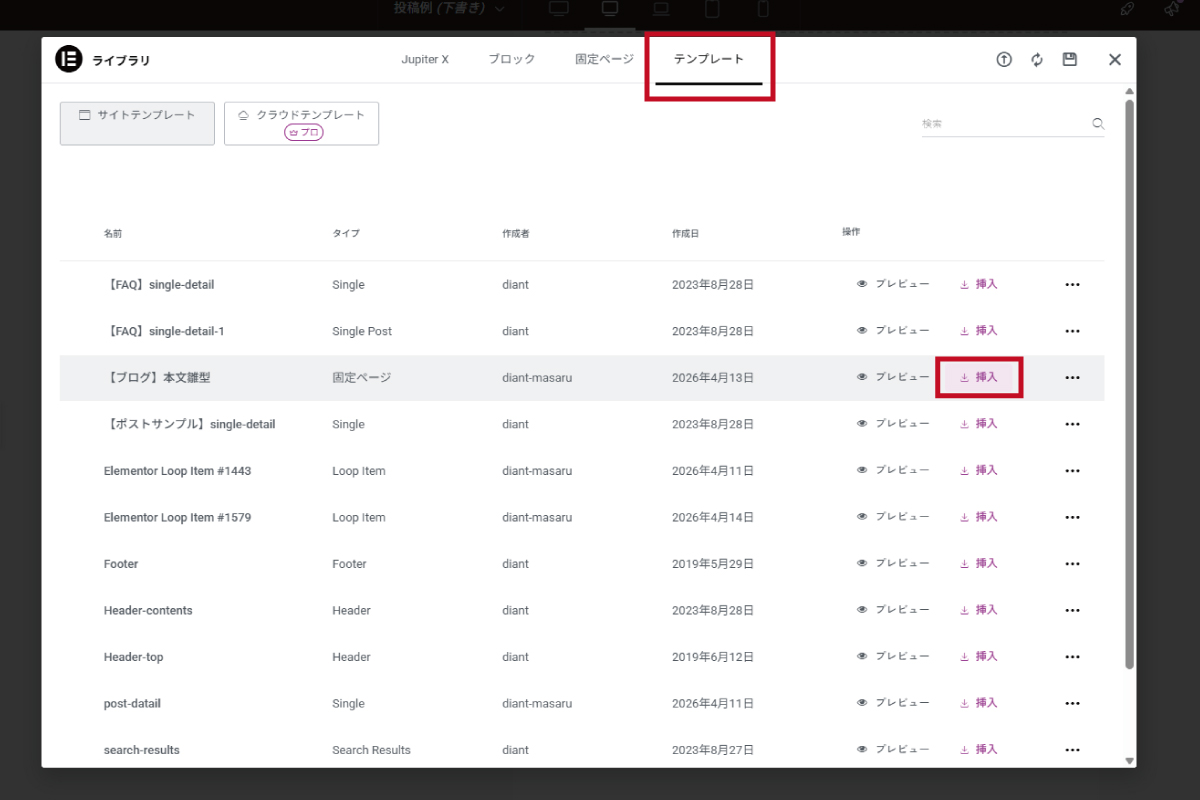The image size is (1200, 800).
Task: Preview the Elementor Loop Item #1443 template
Action: pyautogui.click(x=893, y=470)
